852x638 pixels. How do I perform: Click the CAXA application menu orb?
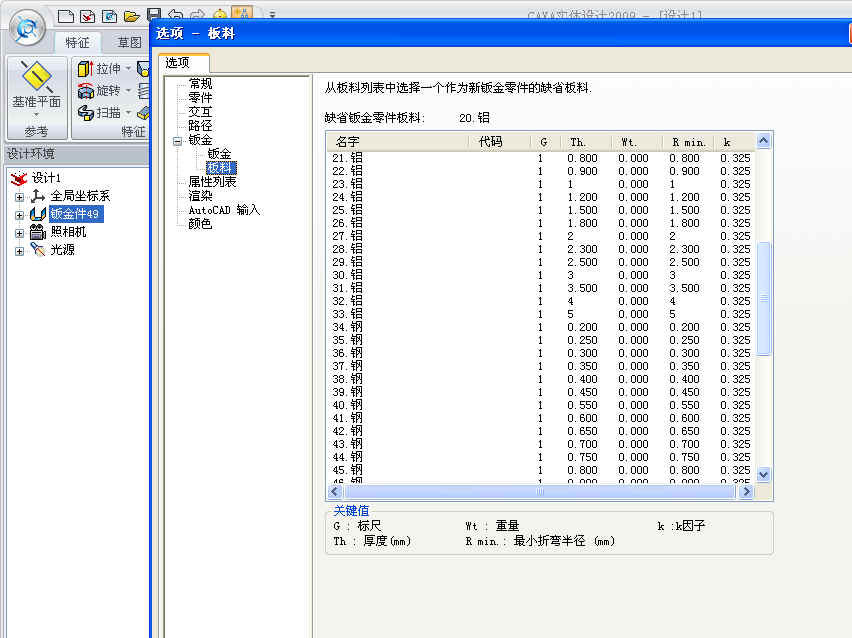pyautogui.click(x=31, y=25)
